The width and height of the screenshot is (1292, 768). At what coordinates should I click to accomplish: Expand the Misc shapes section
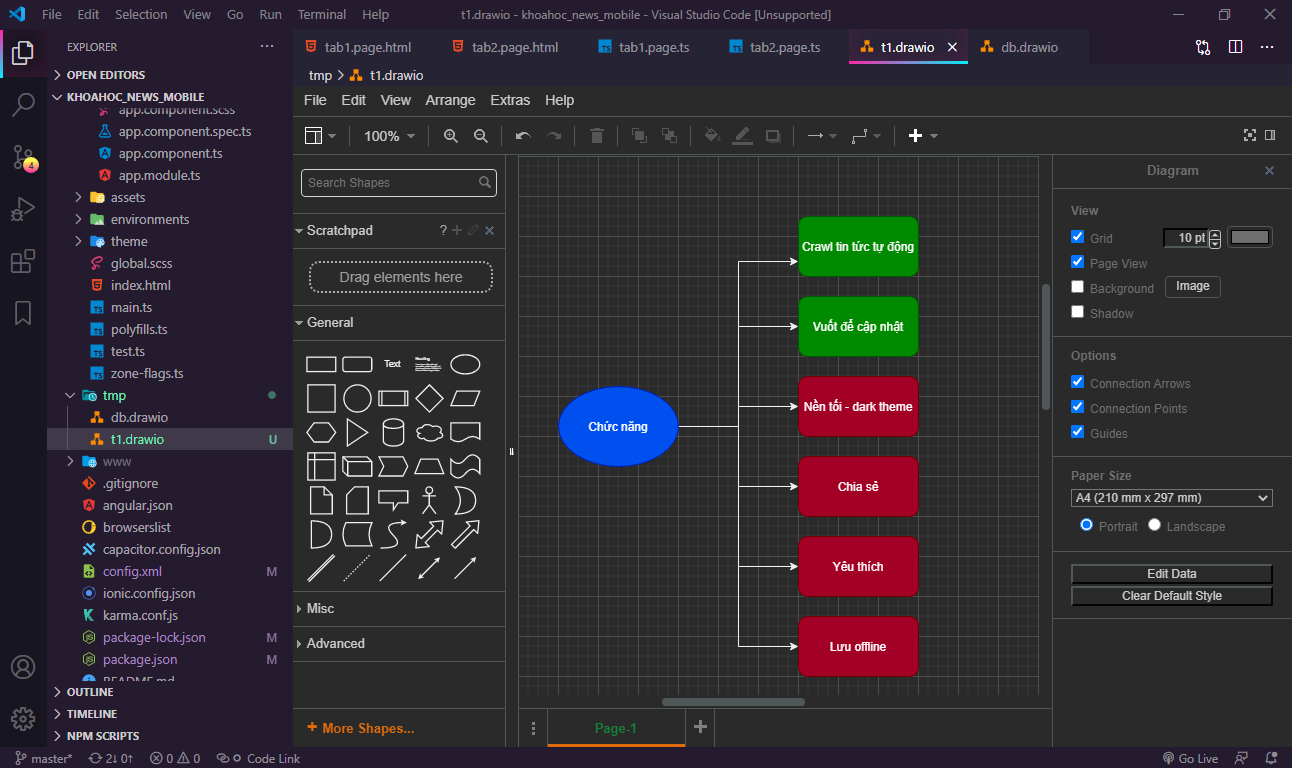coord(399,608)
